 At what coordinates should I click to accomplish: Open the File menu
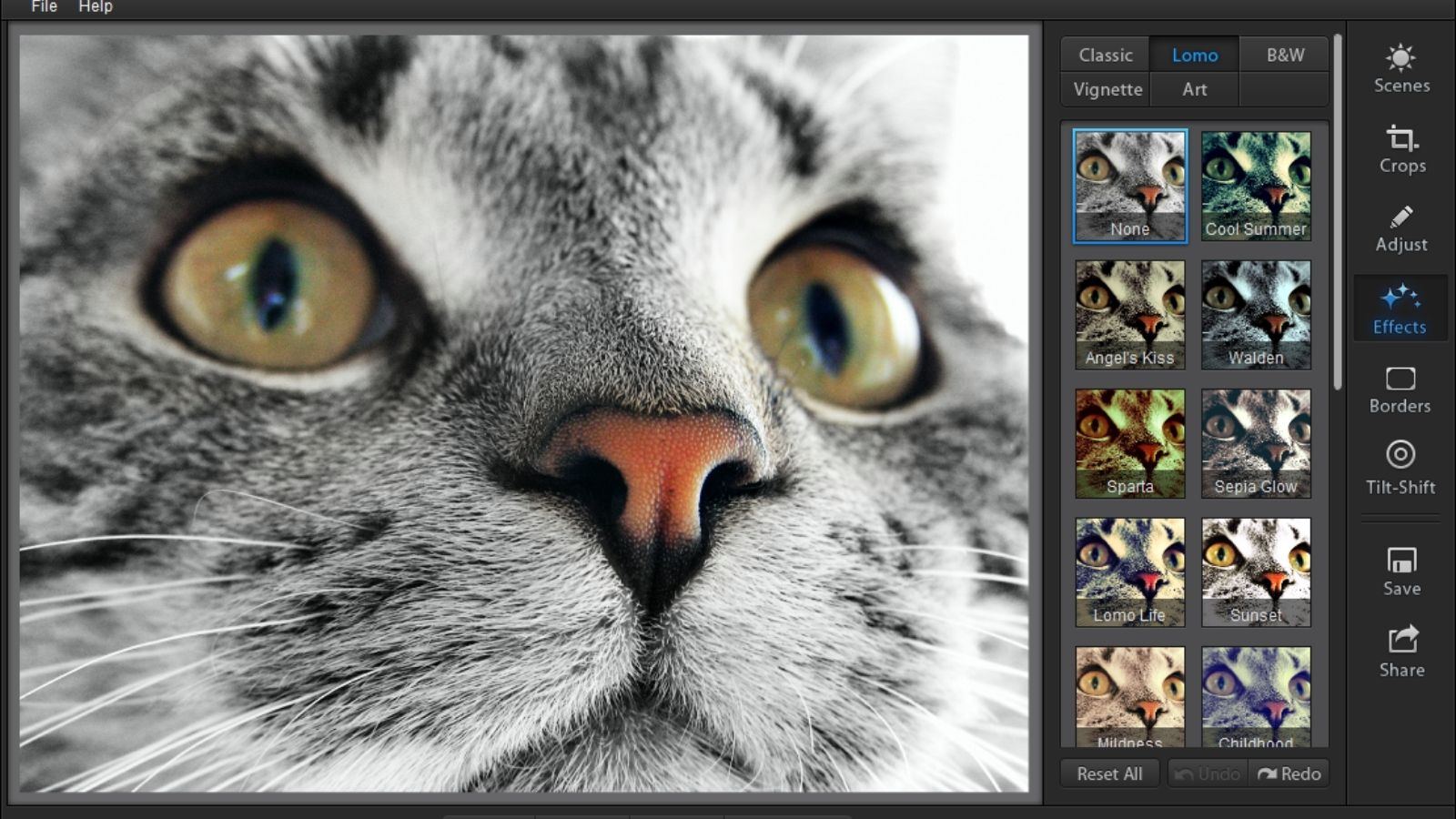[x=44, y=7]
